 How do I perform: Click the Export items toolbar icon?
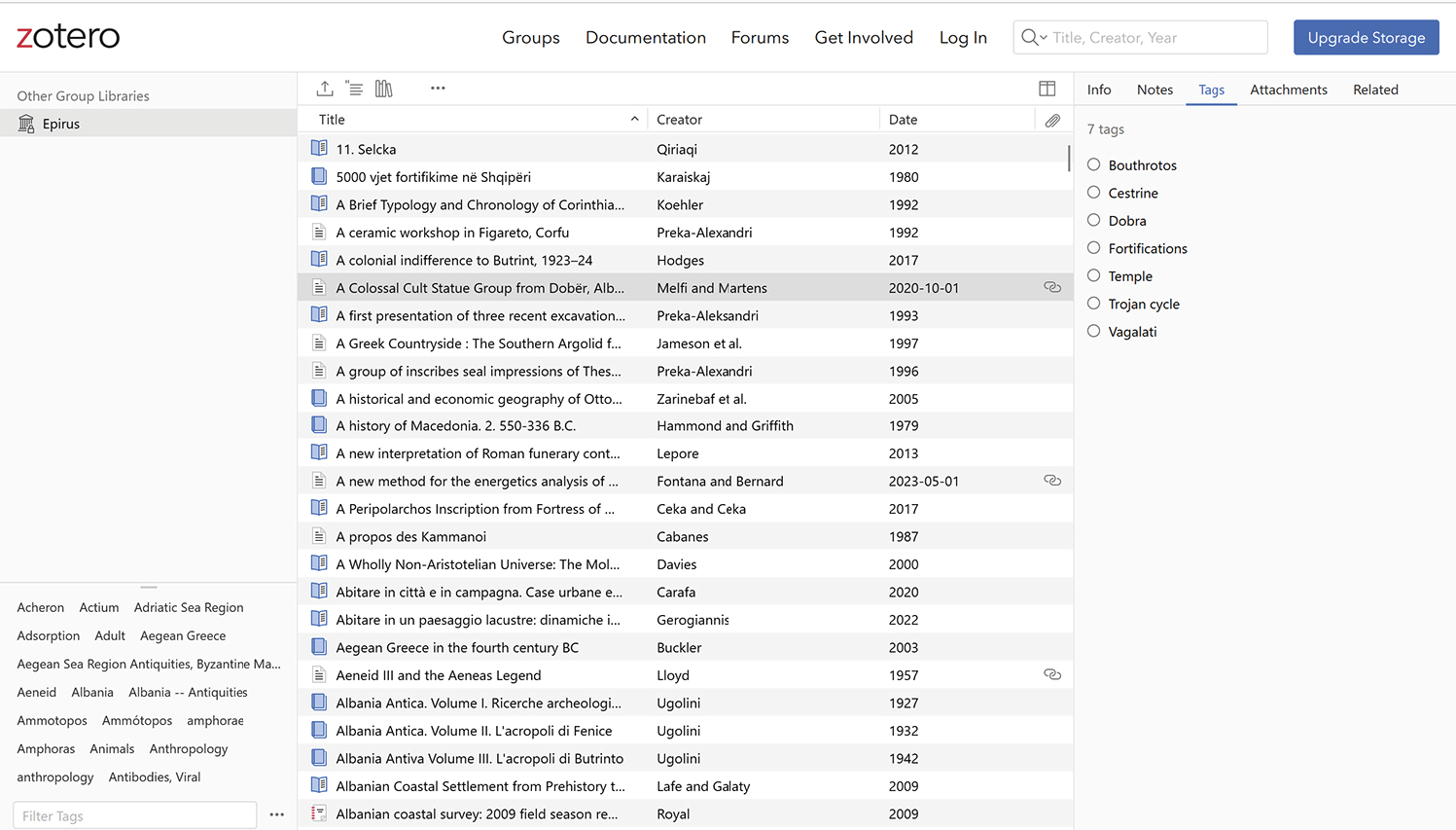pyautogui.click(x=325, y=89)
